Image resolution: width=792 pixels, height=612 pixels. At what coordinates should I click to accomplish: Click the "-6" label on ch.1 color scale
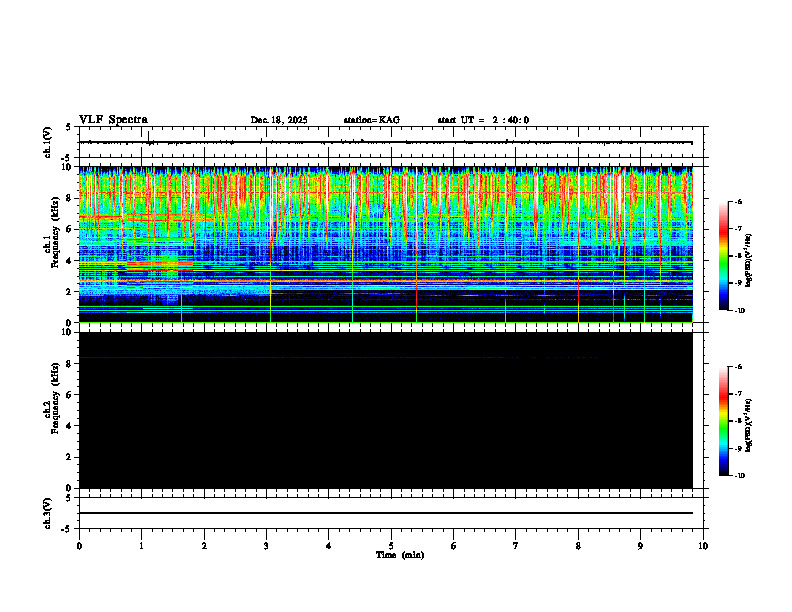pos(738,201)
